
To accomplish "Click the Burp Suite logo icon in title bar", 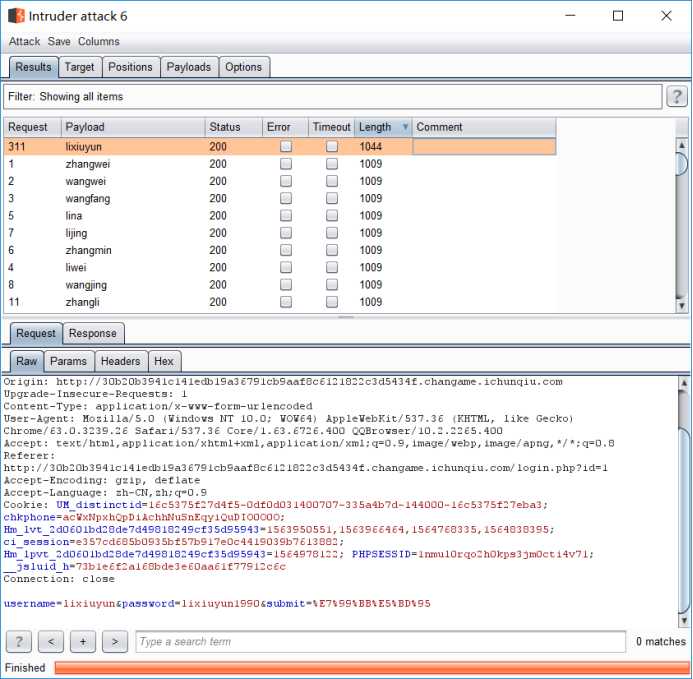I will (x=16, y=16).
